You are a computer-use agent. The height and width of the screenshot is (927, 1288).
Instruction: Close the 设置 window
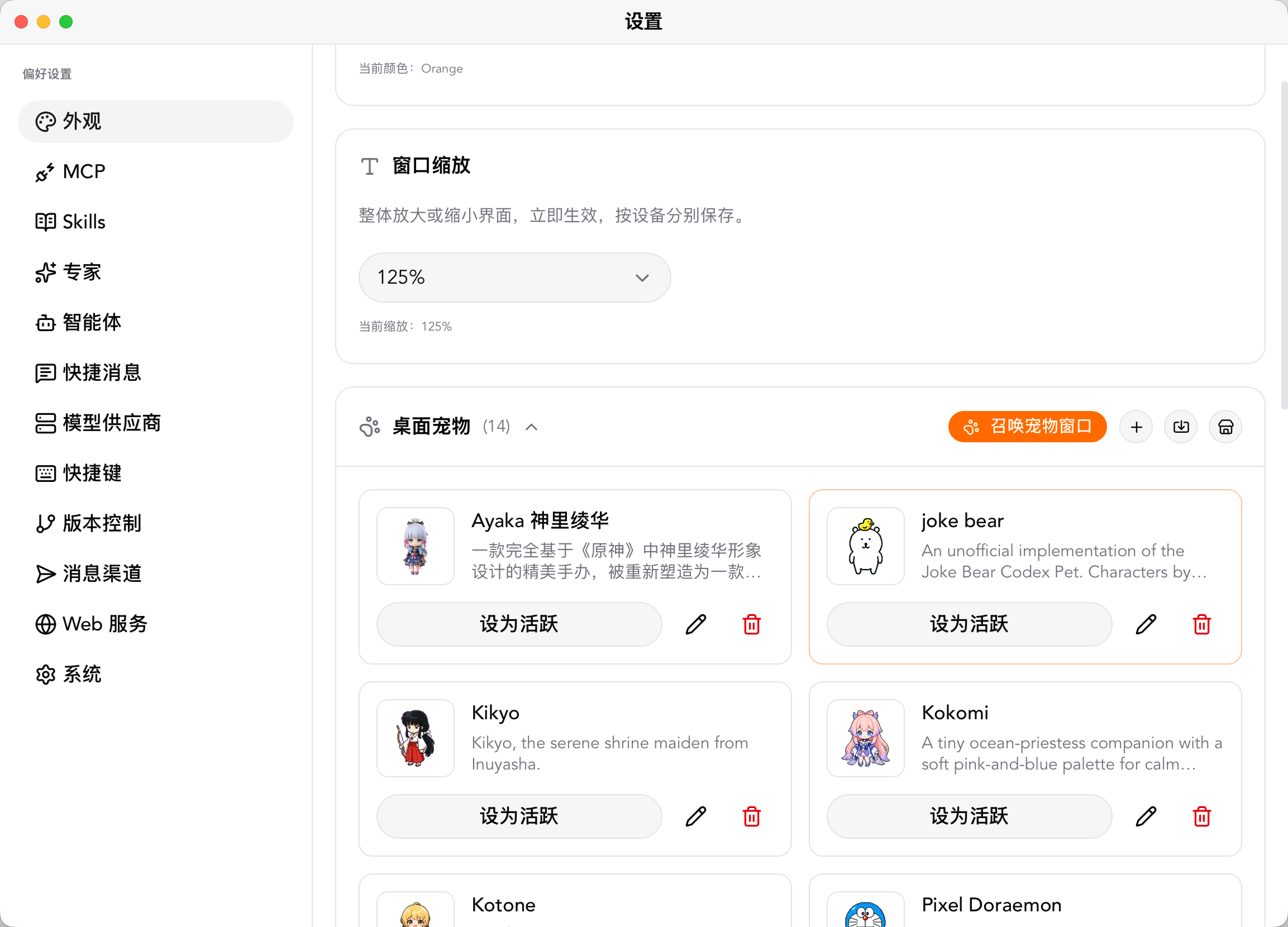tap(22, 22)
